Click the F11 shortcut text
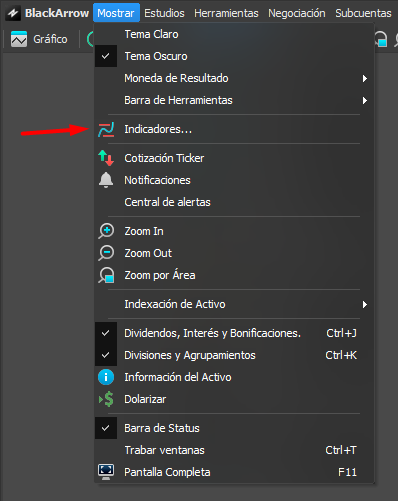 click(347, 472)
